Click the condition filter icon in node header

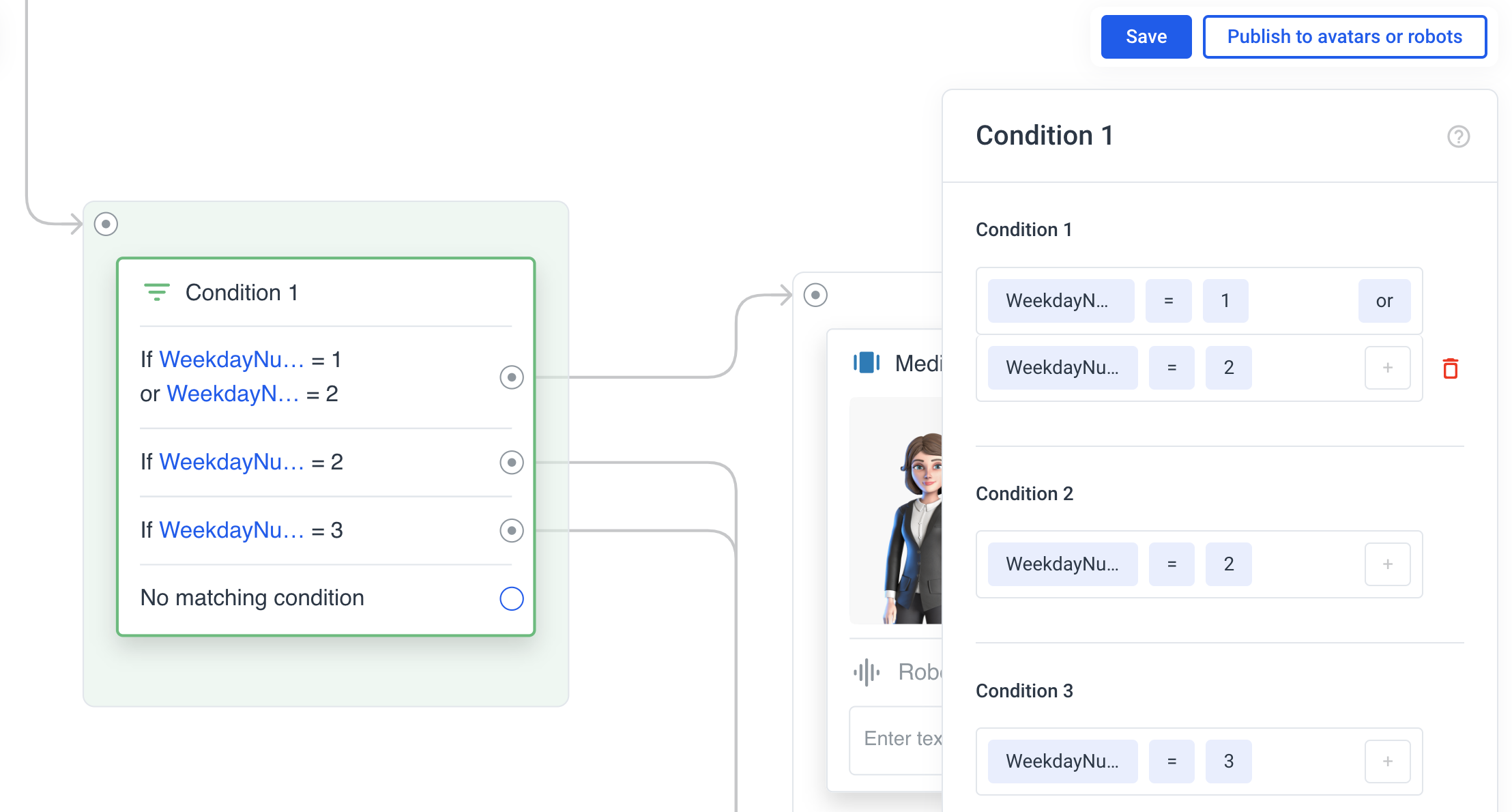coord(156,293)
